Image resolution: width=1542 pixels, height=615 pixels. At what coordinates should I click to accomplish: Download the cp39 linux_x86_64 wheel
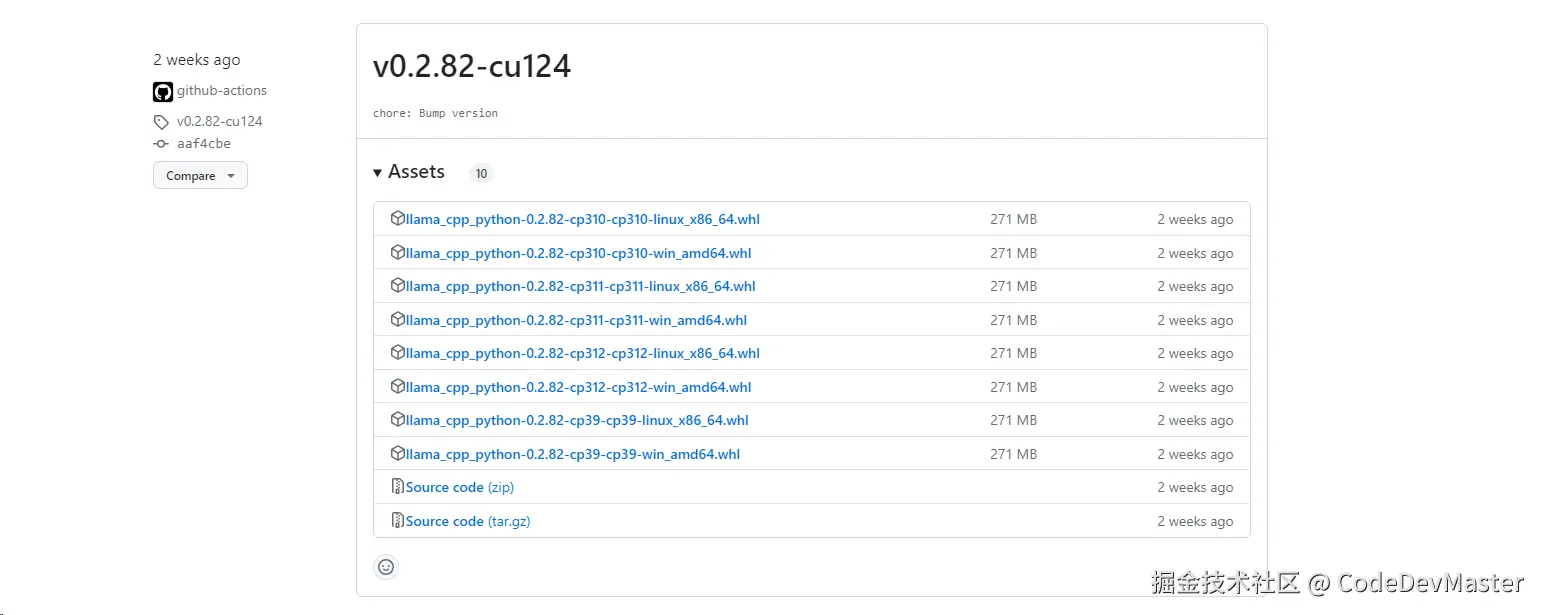(577, 420)
